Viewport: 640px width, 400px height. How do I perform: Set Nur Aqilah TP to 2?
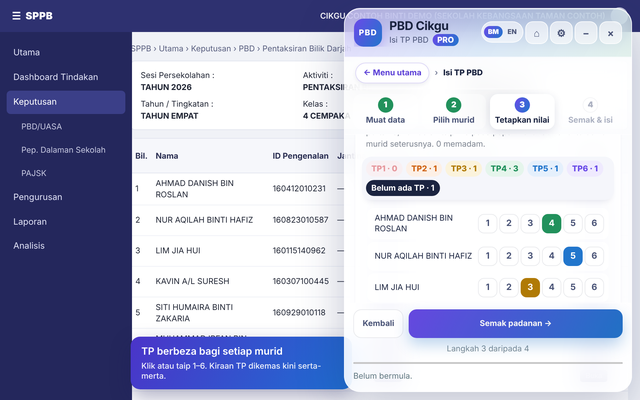509,256
